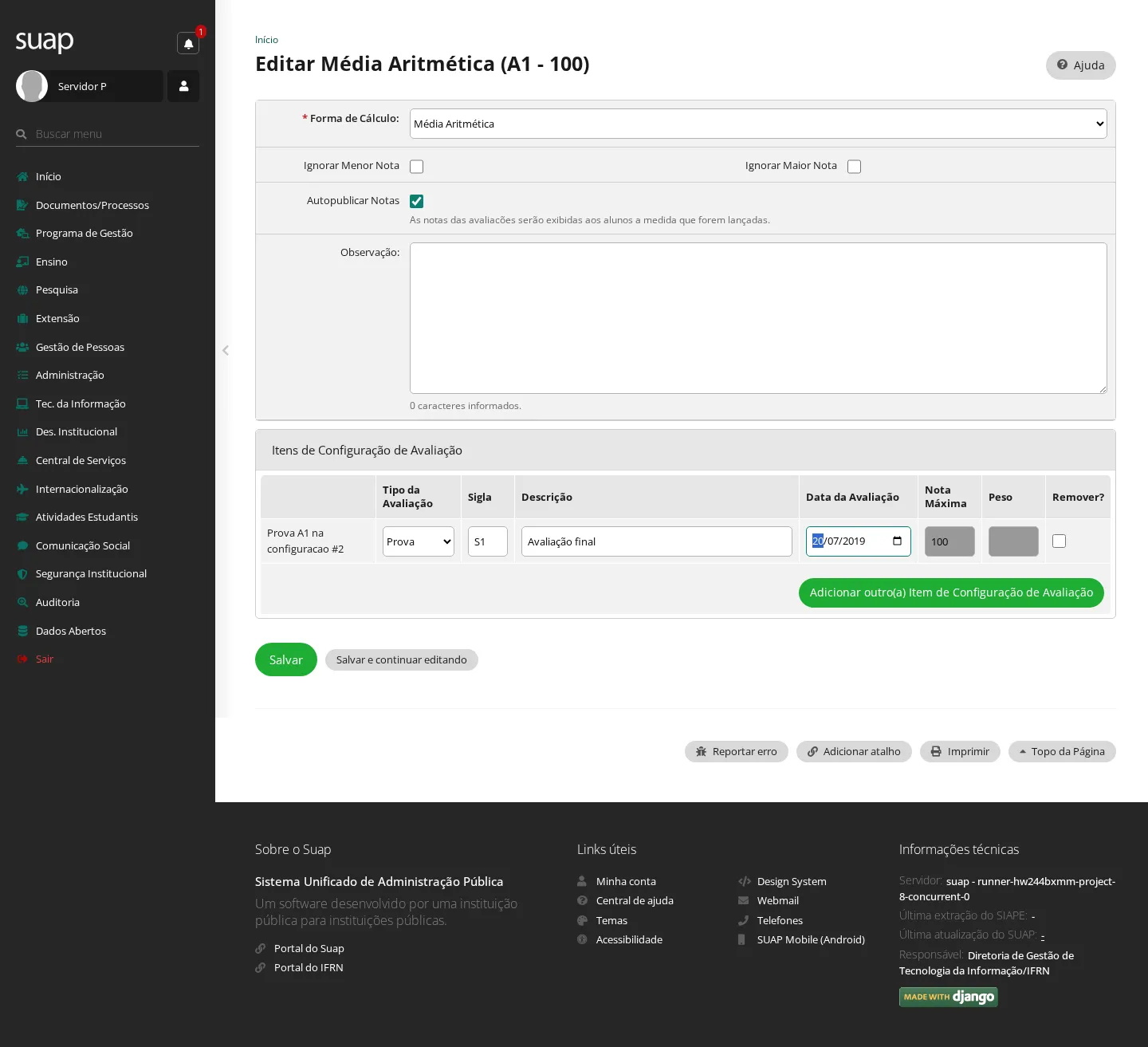
Task: Open Administração menu in sidebar
Action: coord(69,375)
